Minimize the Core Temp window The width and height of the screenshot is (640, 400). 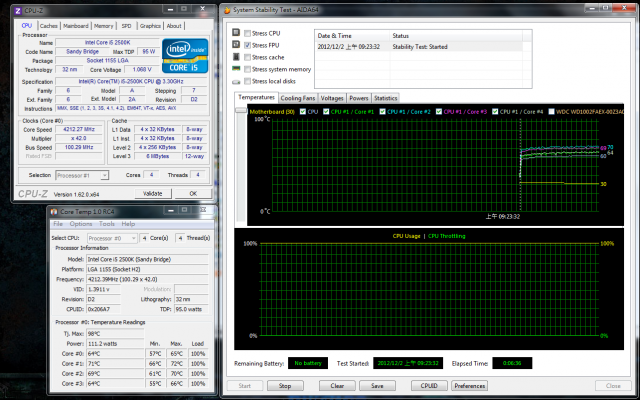(x=170, y=211)
